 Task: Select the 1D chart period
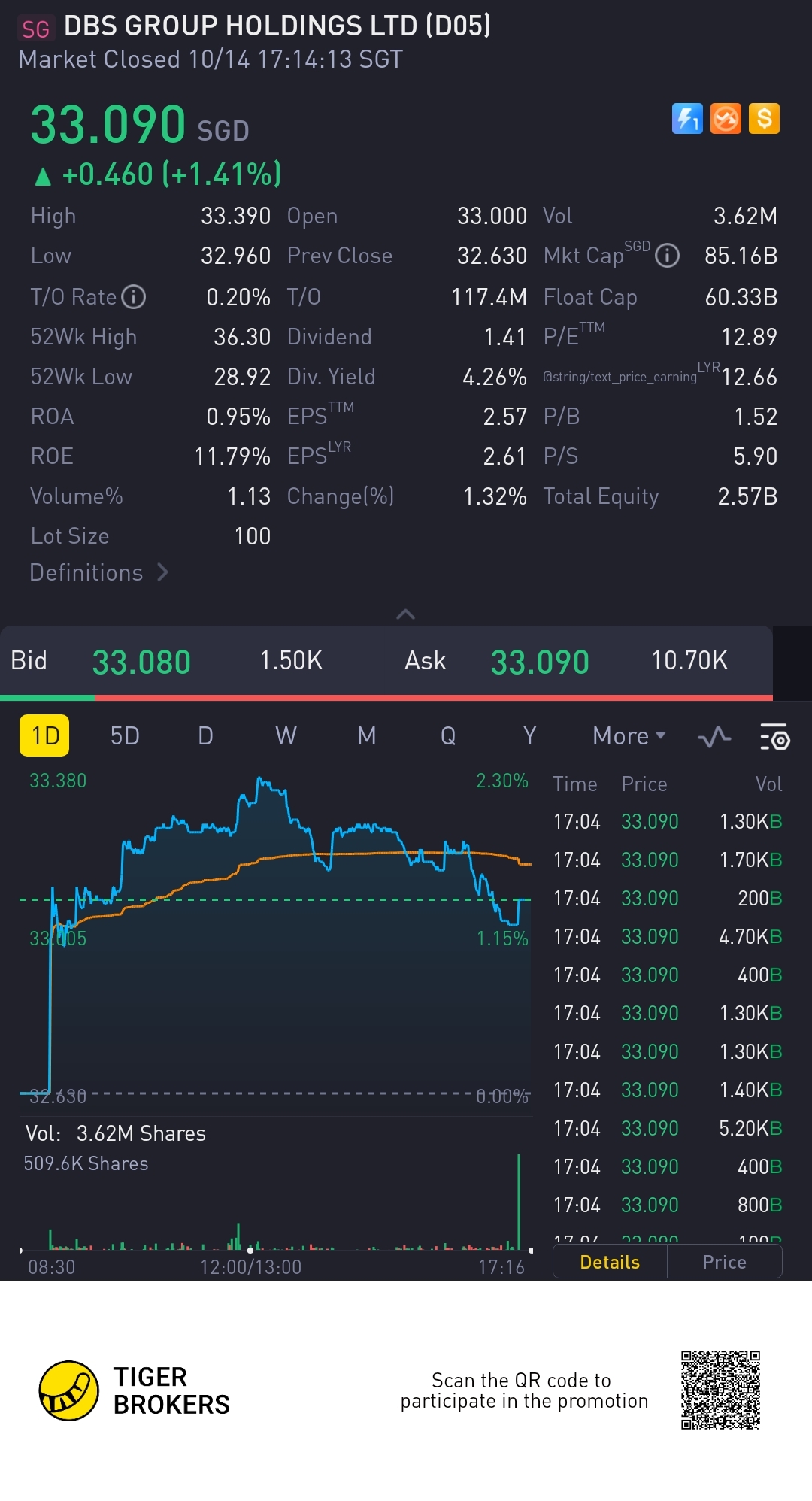pos(44,735)
